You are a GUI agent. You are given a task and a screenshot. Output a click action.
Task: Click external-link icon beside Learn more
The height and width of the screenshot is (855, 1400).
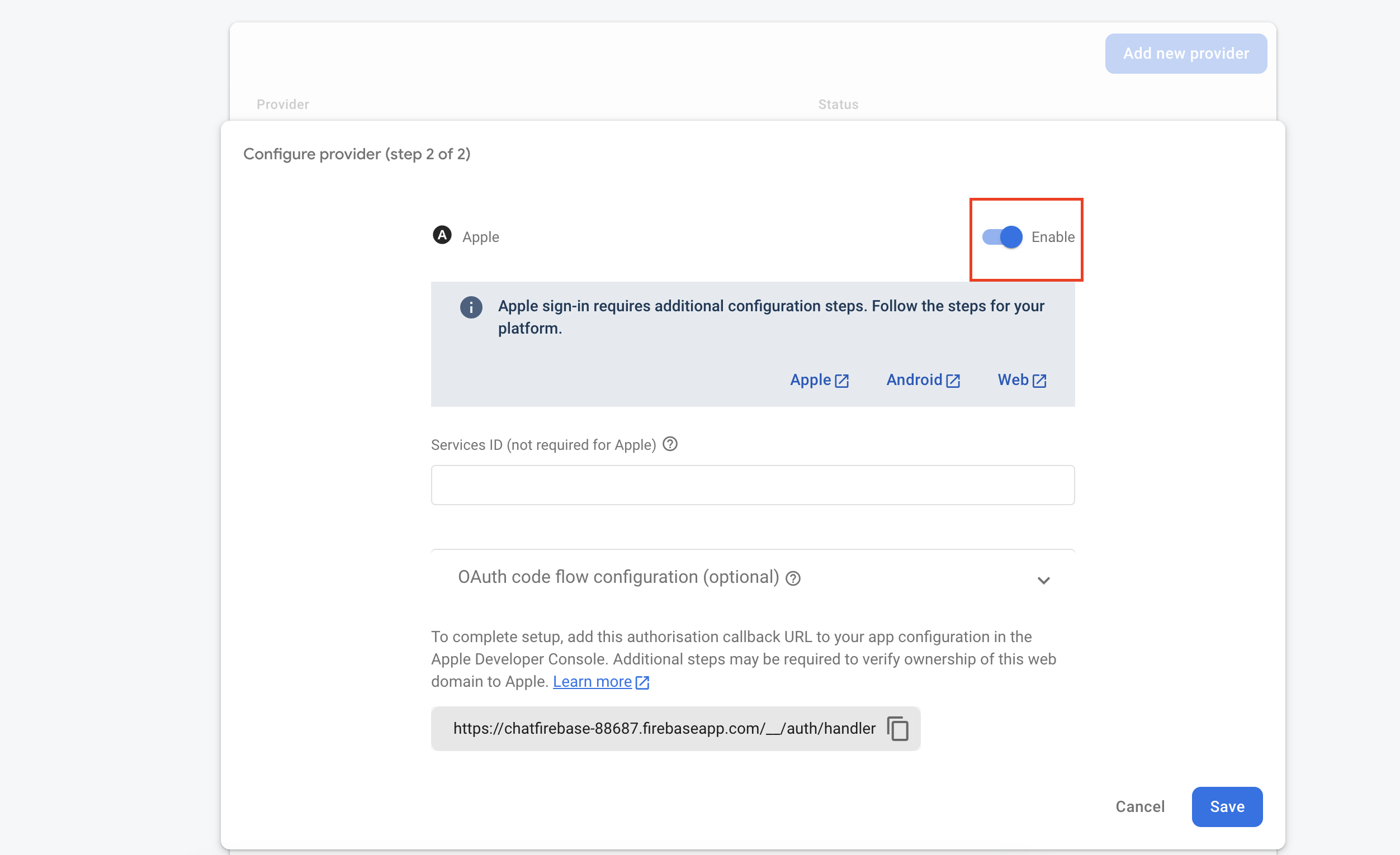click(642, 682)
